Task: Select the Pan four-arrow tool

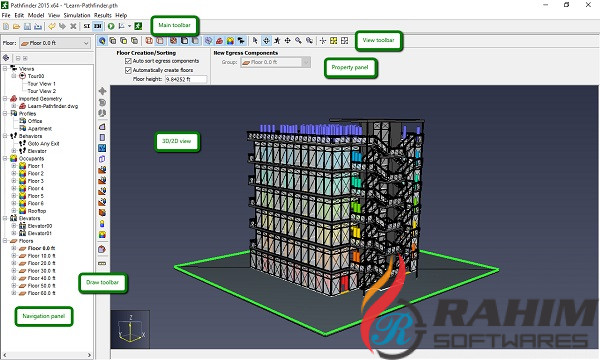Action: click(x=287, y=41)
